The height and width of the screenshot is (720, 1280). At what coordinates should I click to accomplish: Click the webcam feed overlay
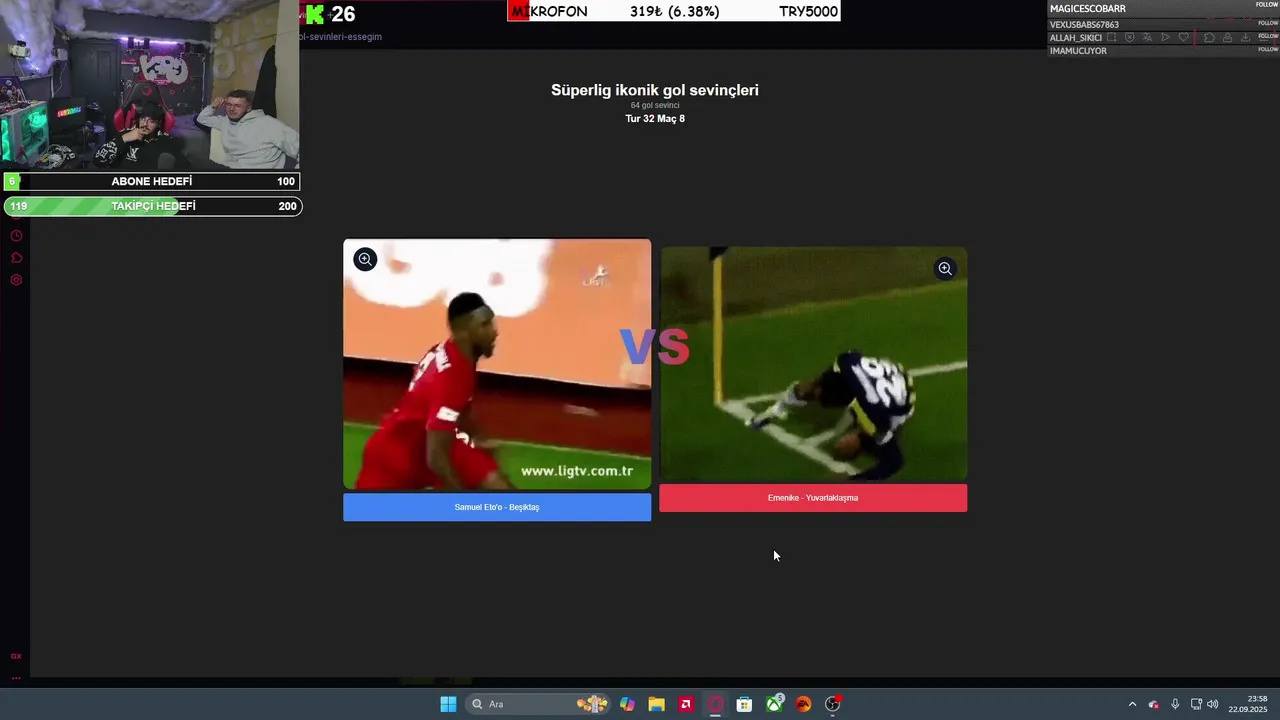[150, 85]
